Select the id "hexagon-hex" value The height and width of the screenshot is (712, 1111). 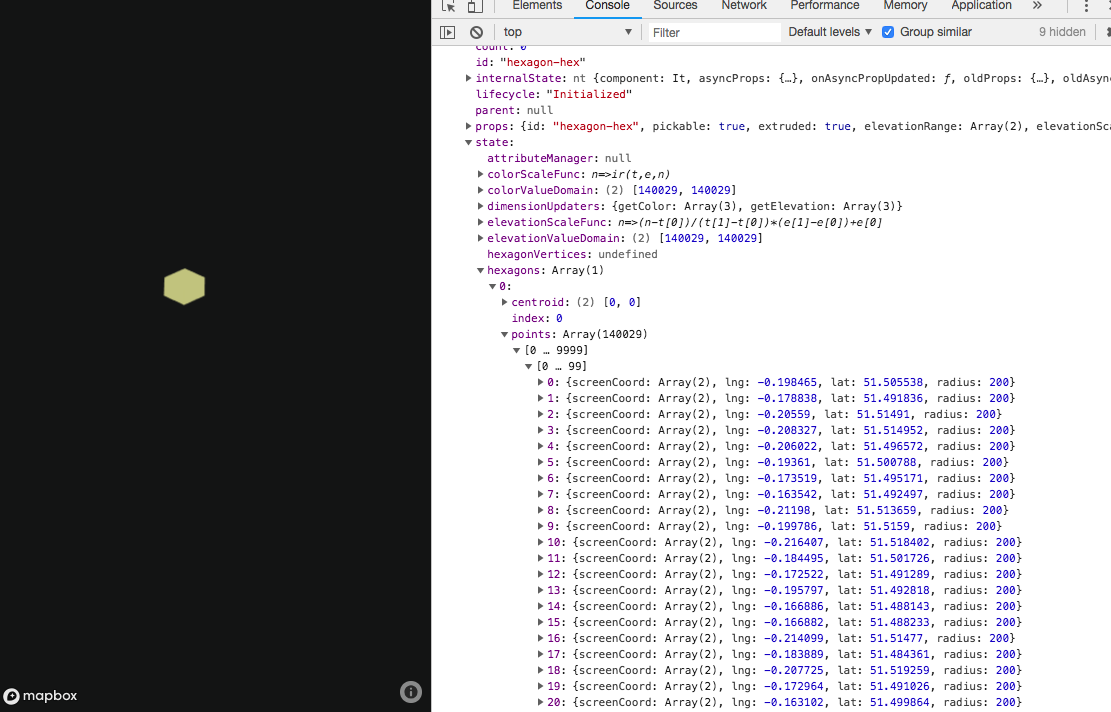pyautogui.click(x=543, y=62)
